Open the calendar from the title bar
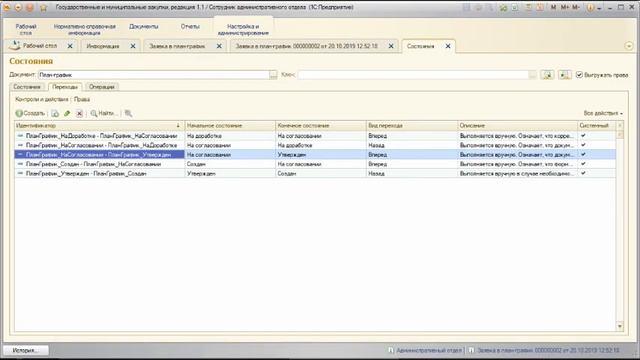Viewport: 640px width, 360px height. pyautogui.click(x=540, y=7)
